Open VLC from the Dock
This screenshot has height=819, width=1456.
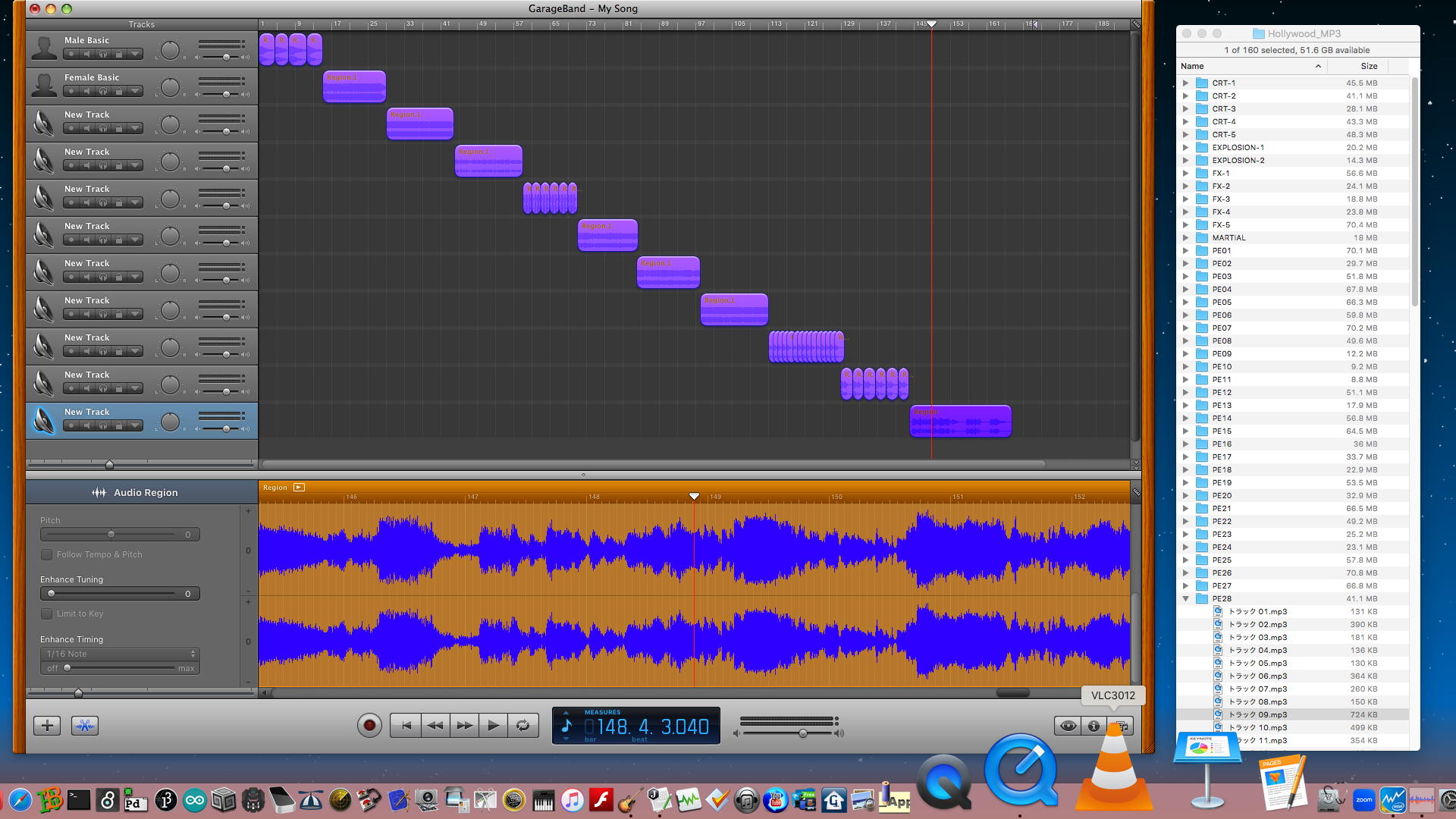(x=1113, y=773)
